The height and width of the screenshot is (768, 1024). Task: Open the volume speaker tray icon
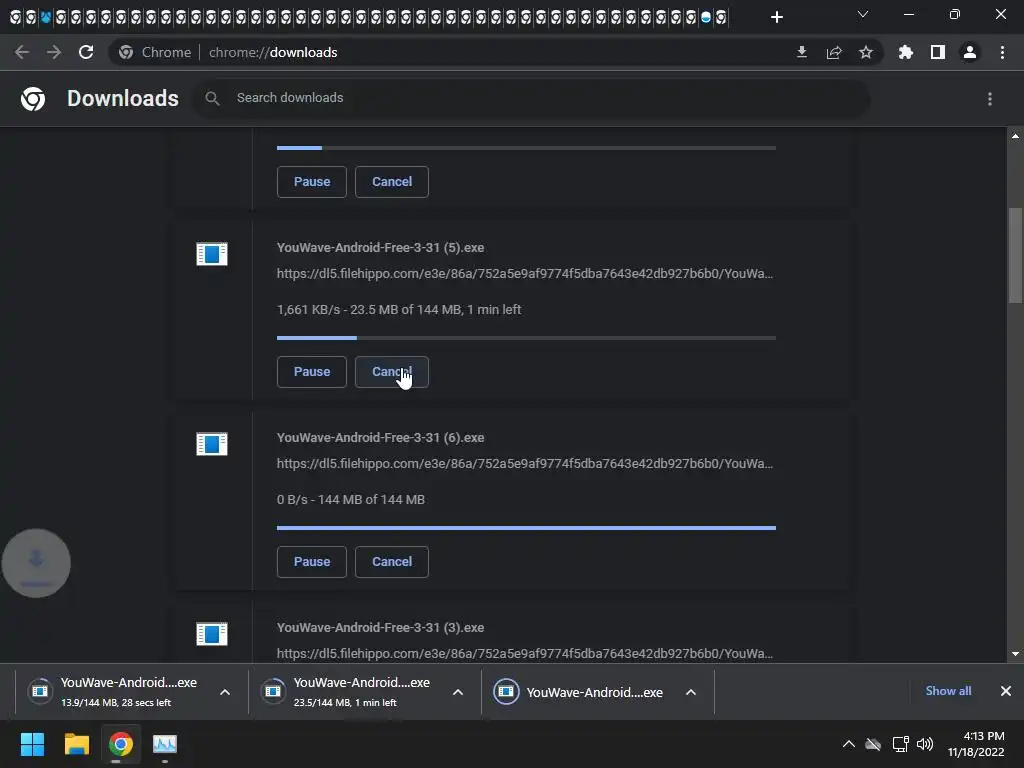point(925,744)
